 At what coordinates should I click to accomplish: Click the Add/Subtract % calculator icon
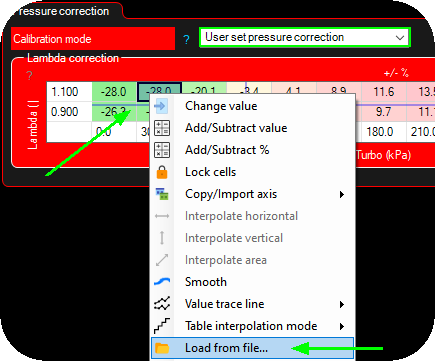[x=162, y=150]
